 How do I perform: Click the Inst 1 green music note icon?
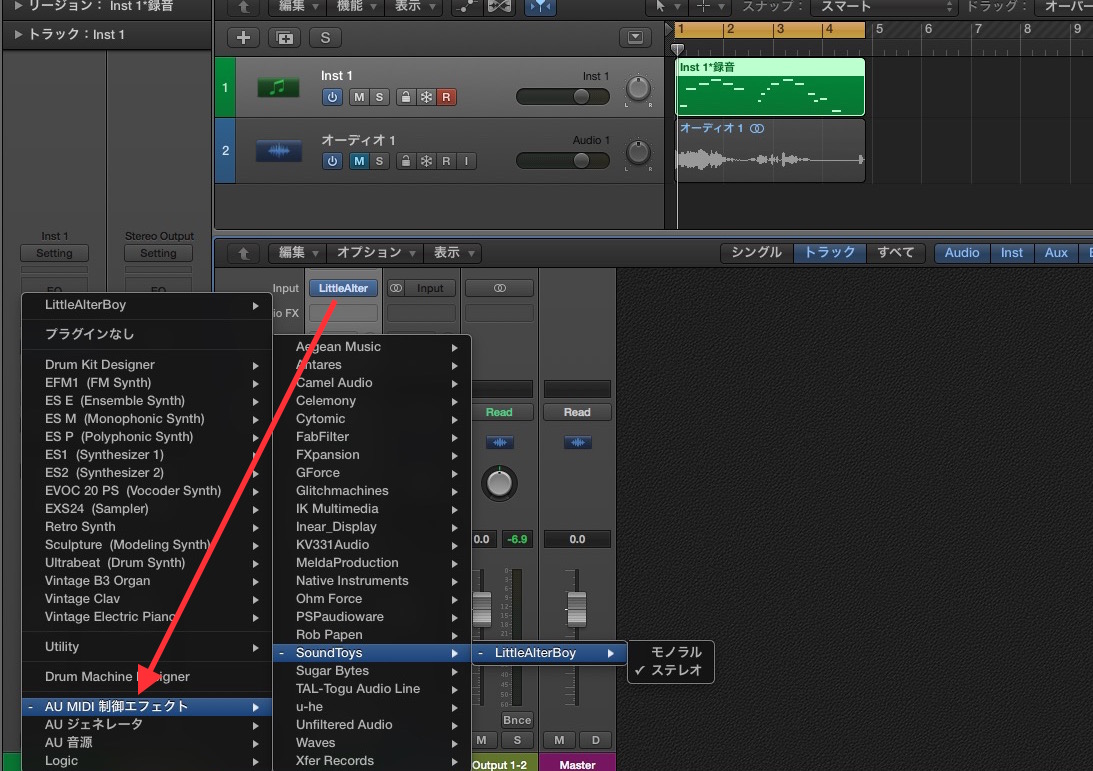(278, 88)
